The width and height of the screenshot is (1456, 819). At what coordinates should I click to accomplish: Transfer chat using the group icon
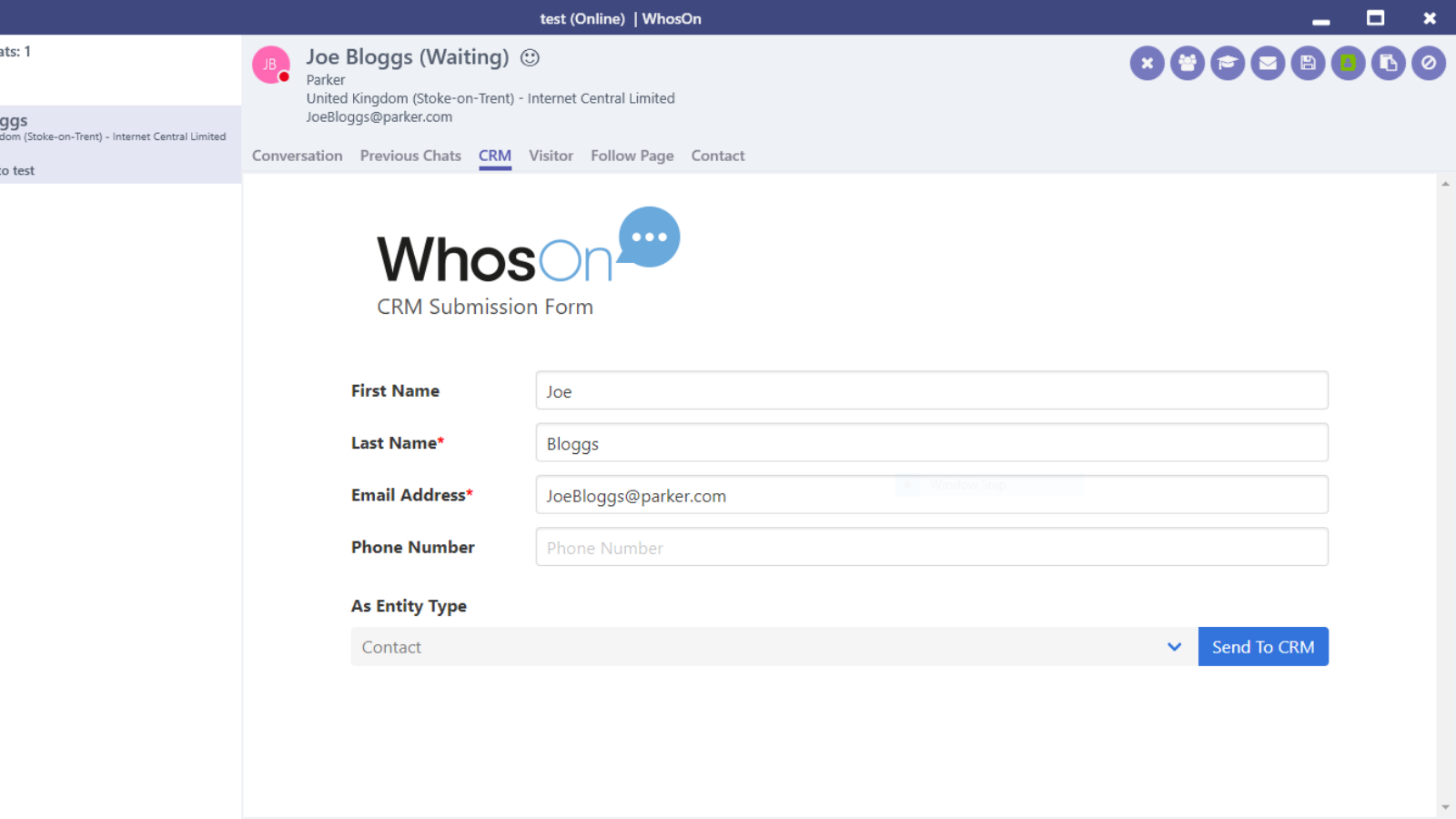pyautogui.click(x=1187, y=63)
